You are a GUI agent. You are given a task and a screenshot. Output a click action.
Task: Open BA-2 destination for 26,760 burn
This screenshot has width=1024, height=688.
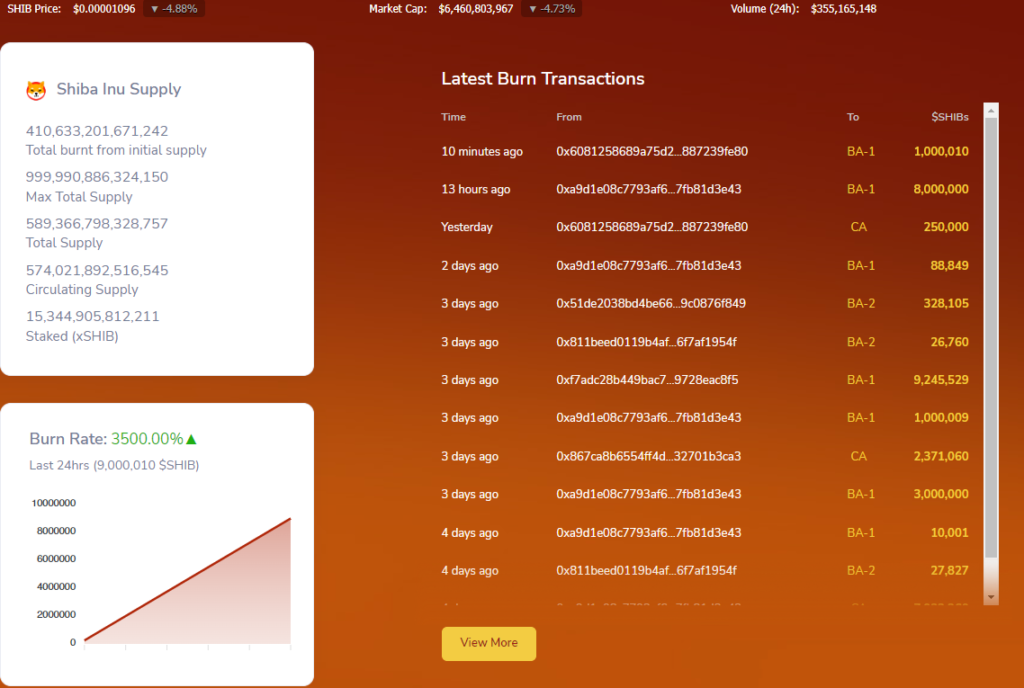tap(860, 342)
